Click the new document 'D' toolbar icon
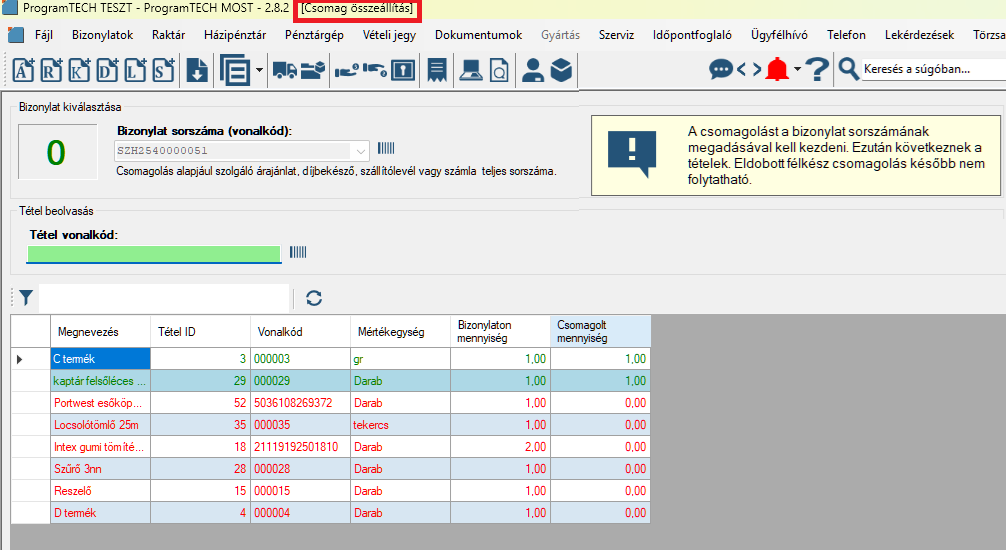1006x550 pixels. click(108, 70)
